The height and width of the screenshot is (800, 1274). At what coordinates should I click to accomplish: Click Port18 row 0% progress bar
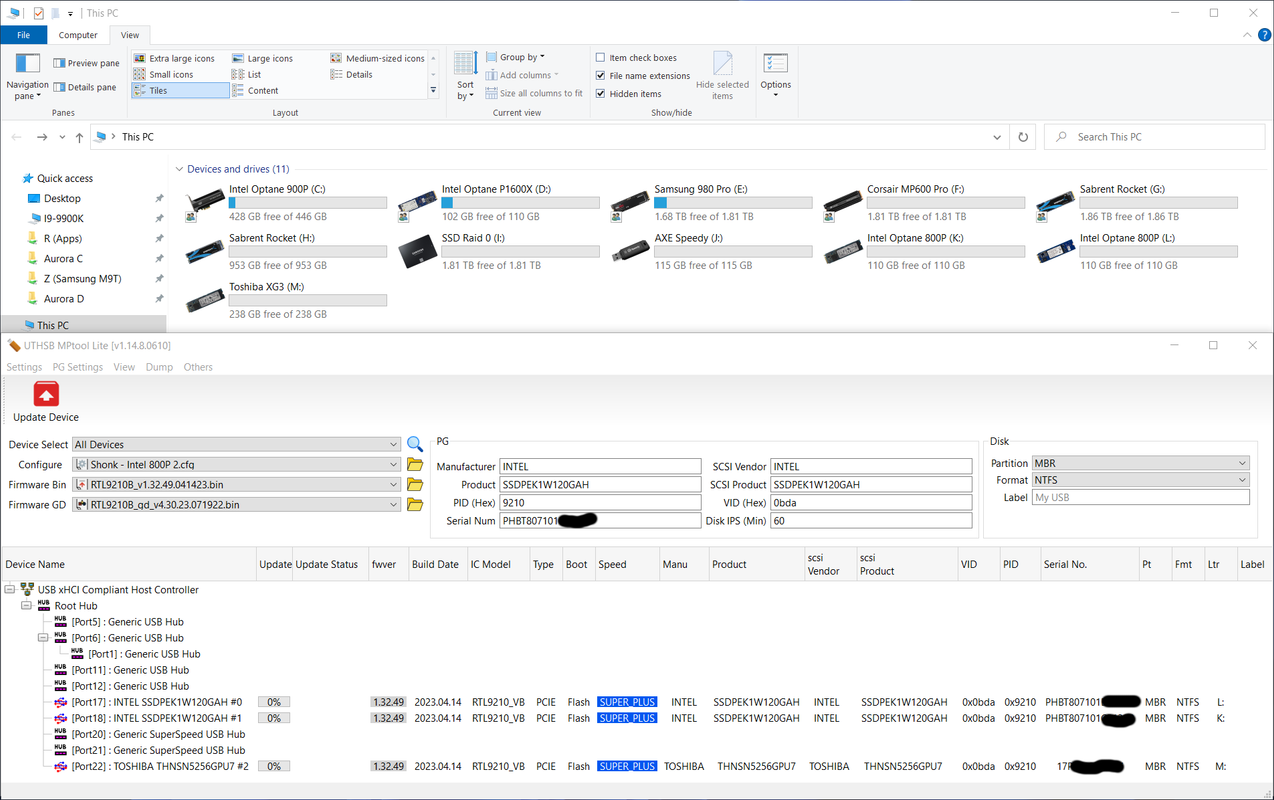click(x=274, y=718)
